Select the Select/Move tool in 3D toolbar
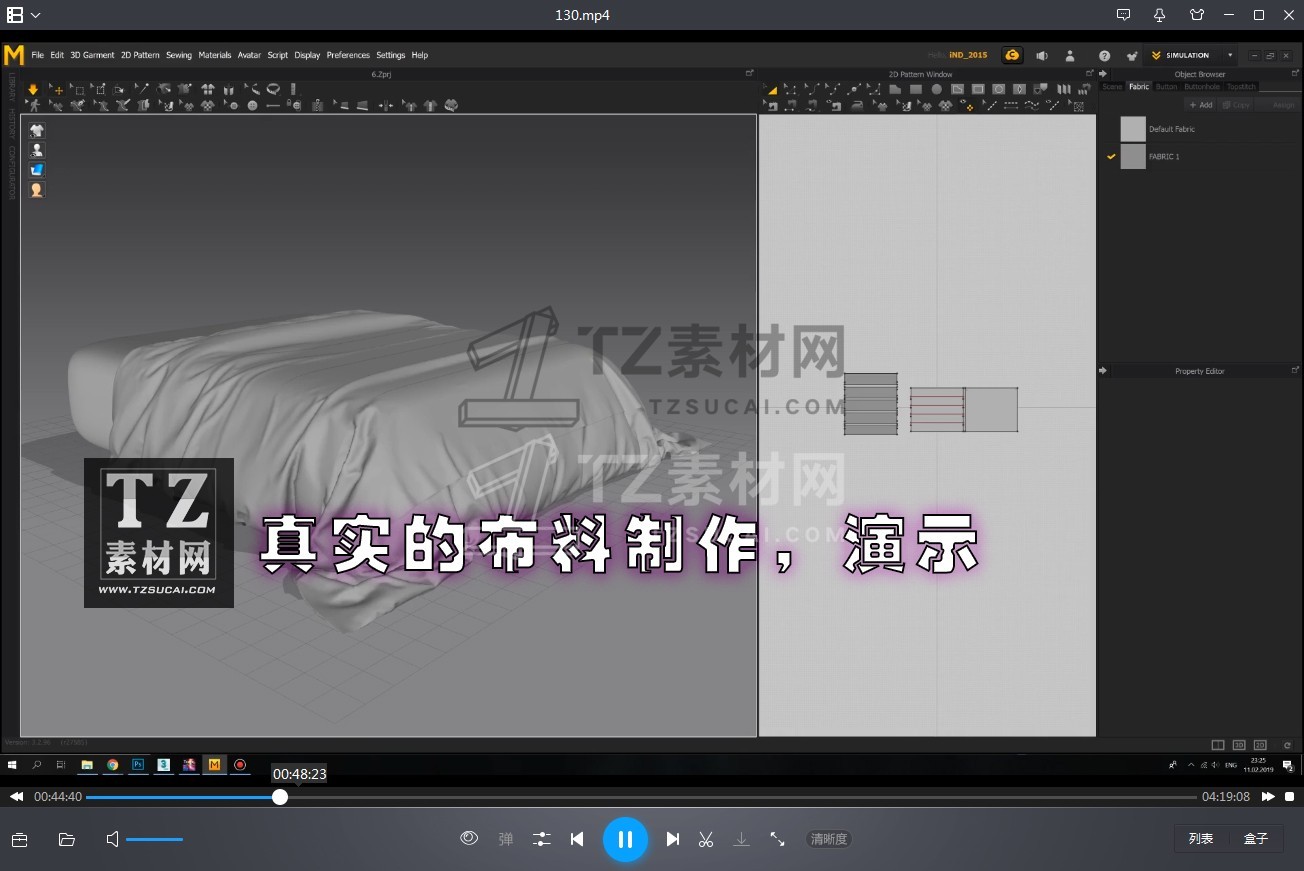The image size is (1304, 871). pyautogui.click(x=57, y=89)
